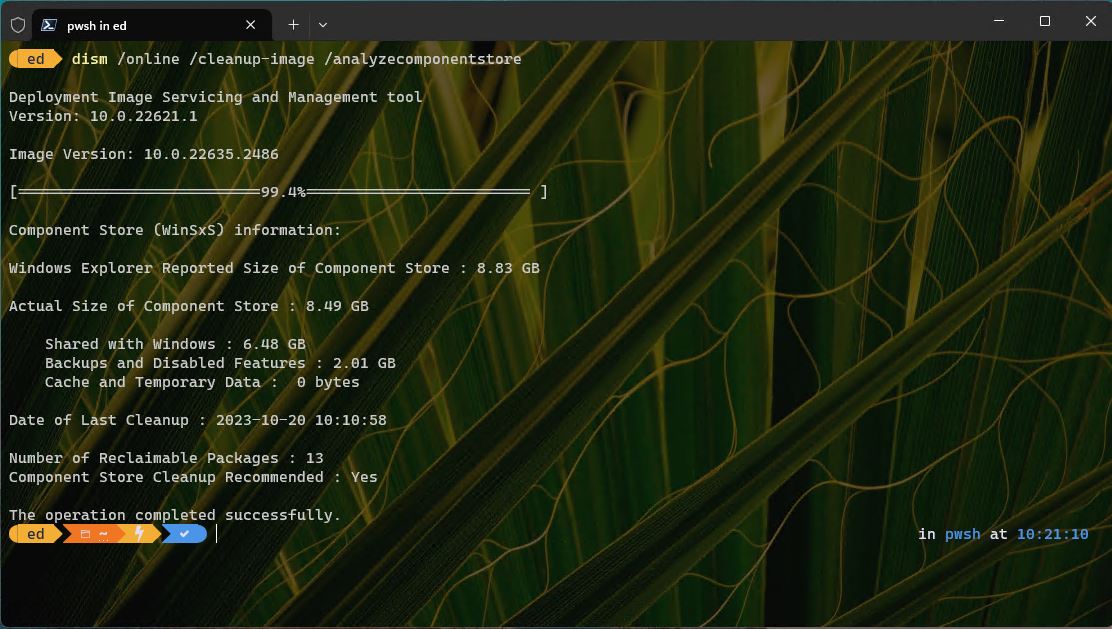Maximize the terminal window
The image size is (1112, 629).
(x=1044, y=22)
